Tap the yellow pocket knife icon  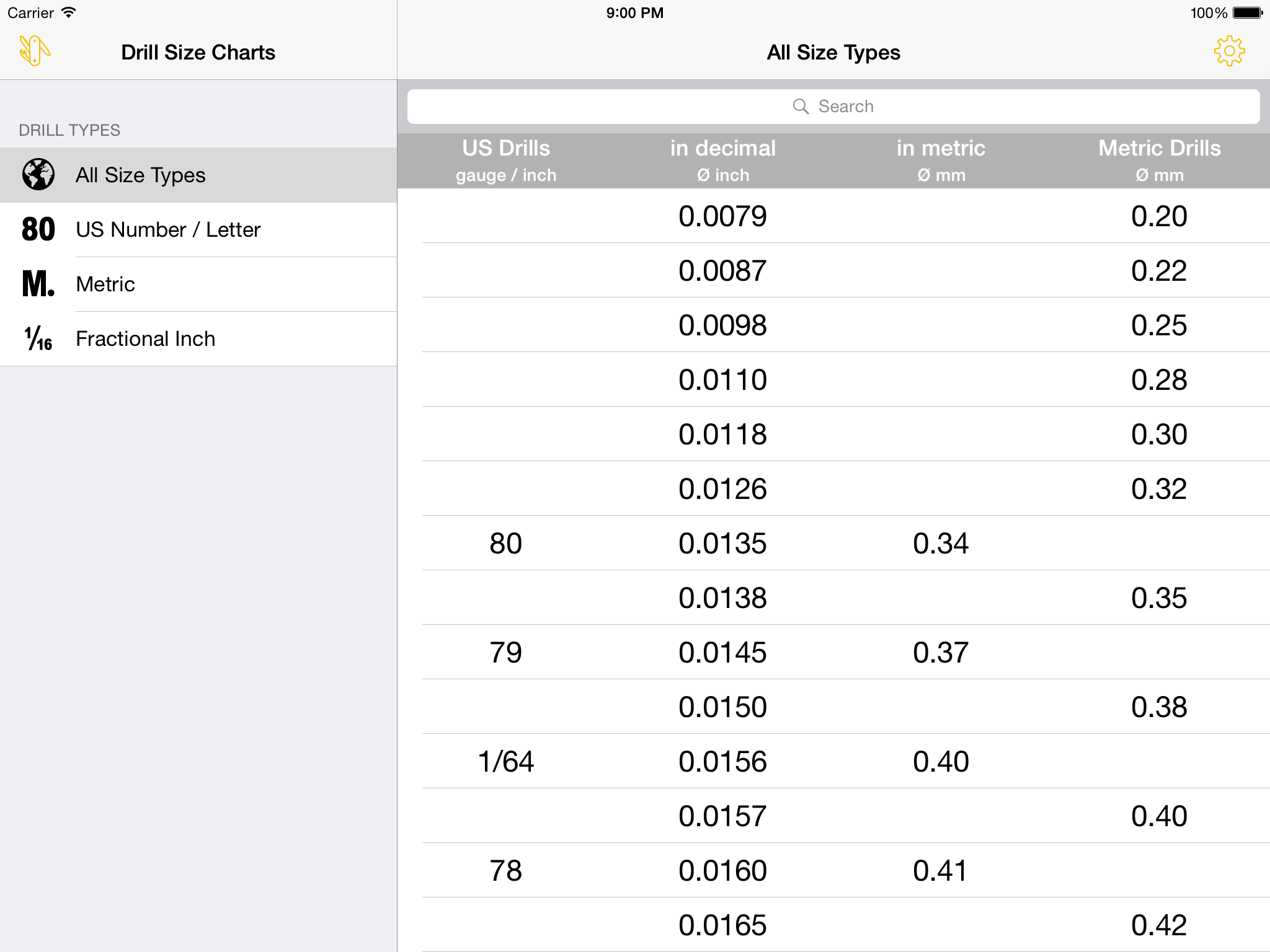click(34, 51)
